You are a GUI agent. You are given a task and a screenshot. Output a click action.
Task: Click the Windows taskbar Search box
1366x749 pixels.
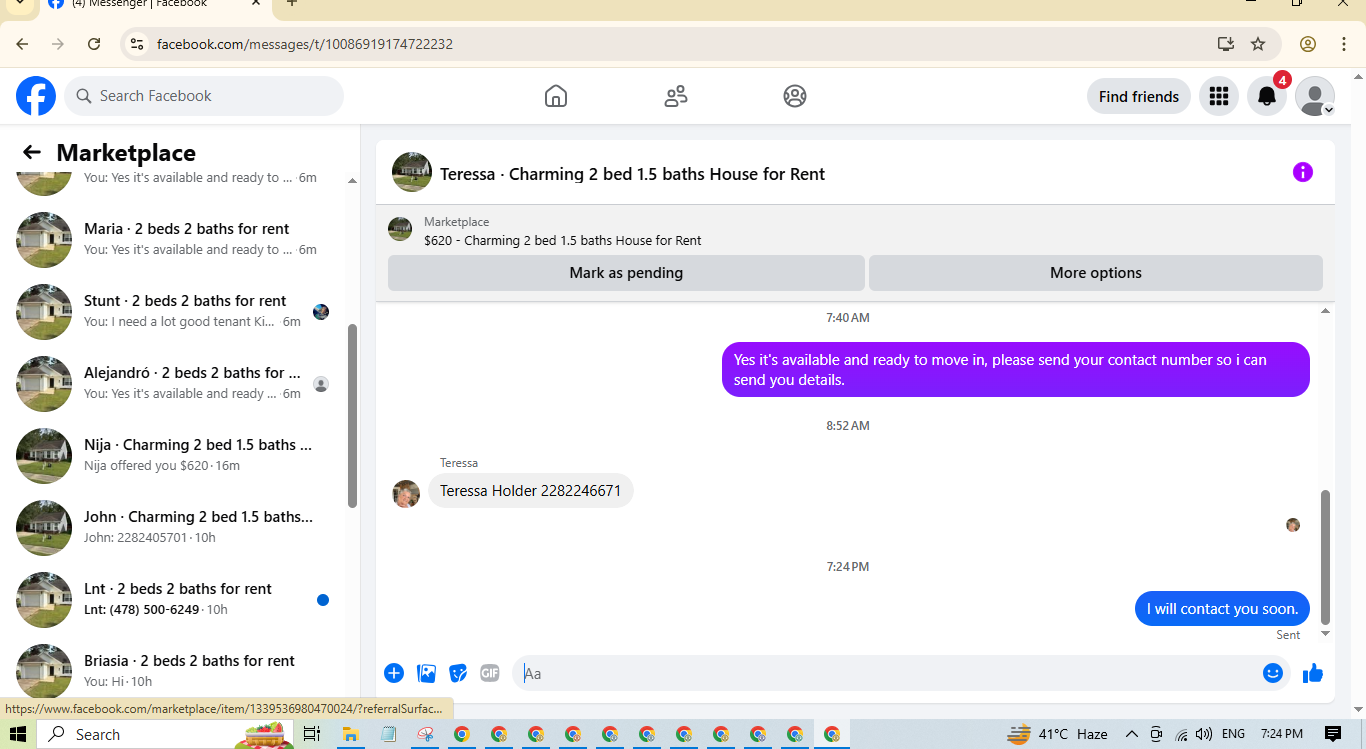point(165,734)
